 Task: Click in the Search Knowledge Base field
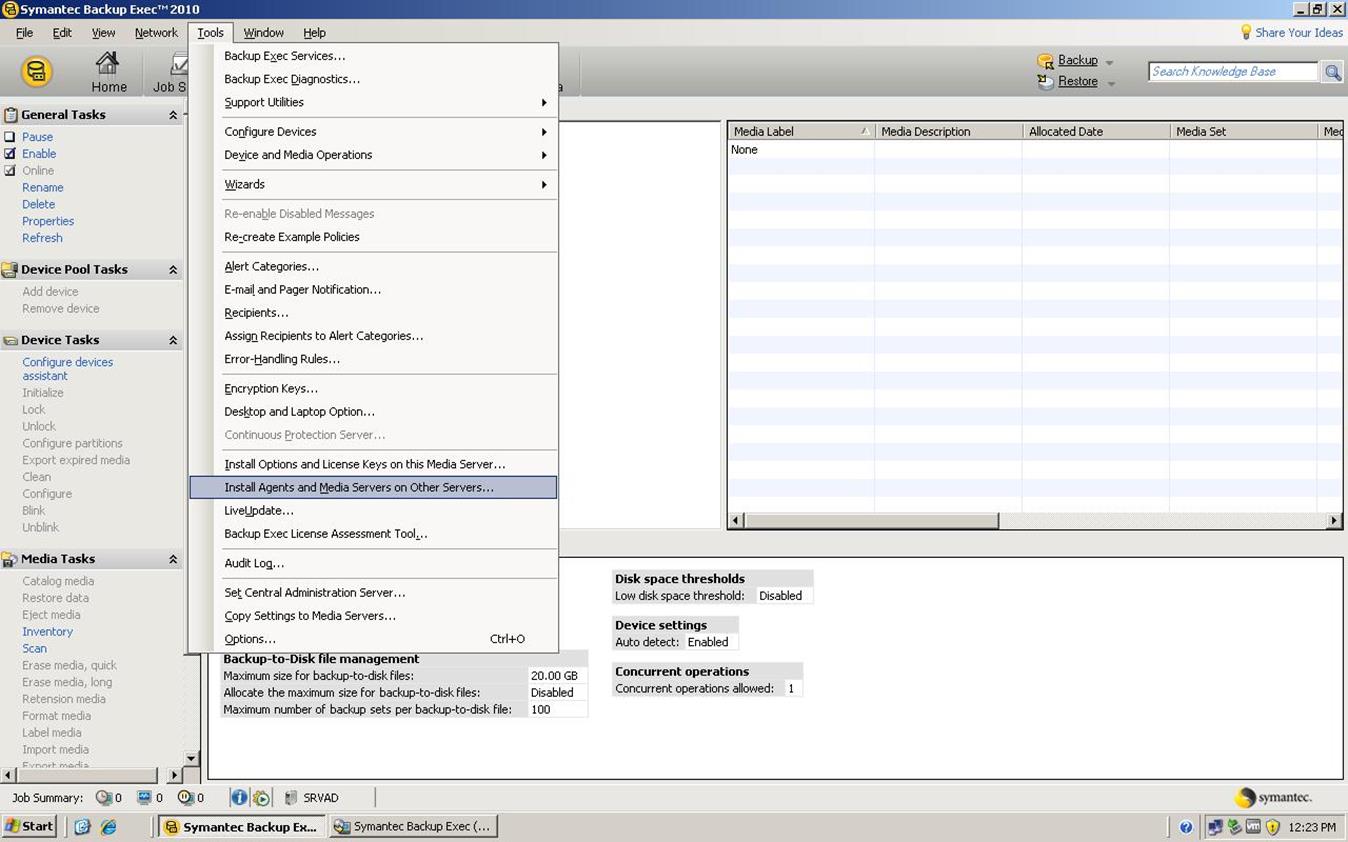(x=1233, y=72)
